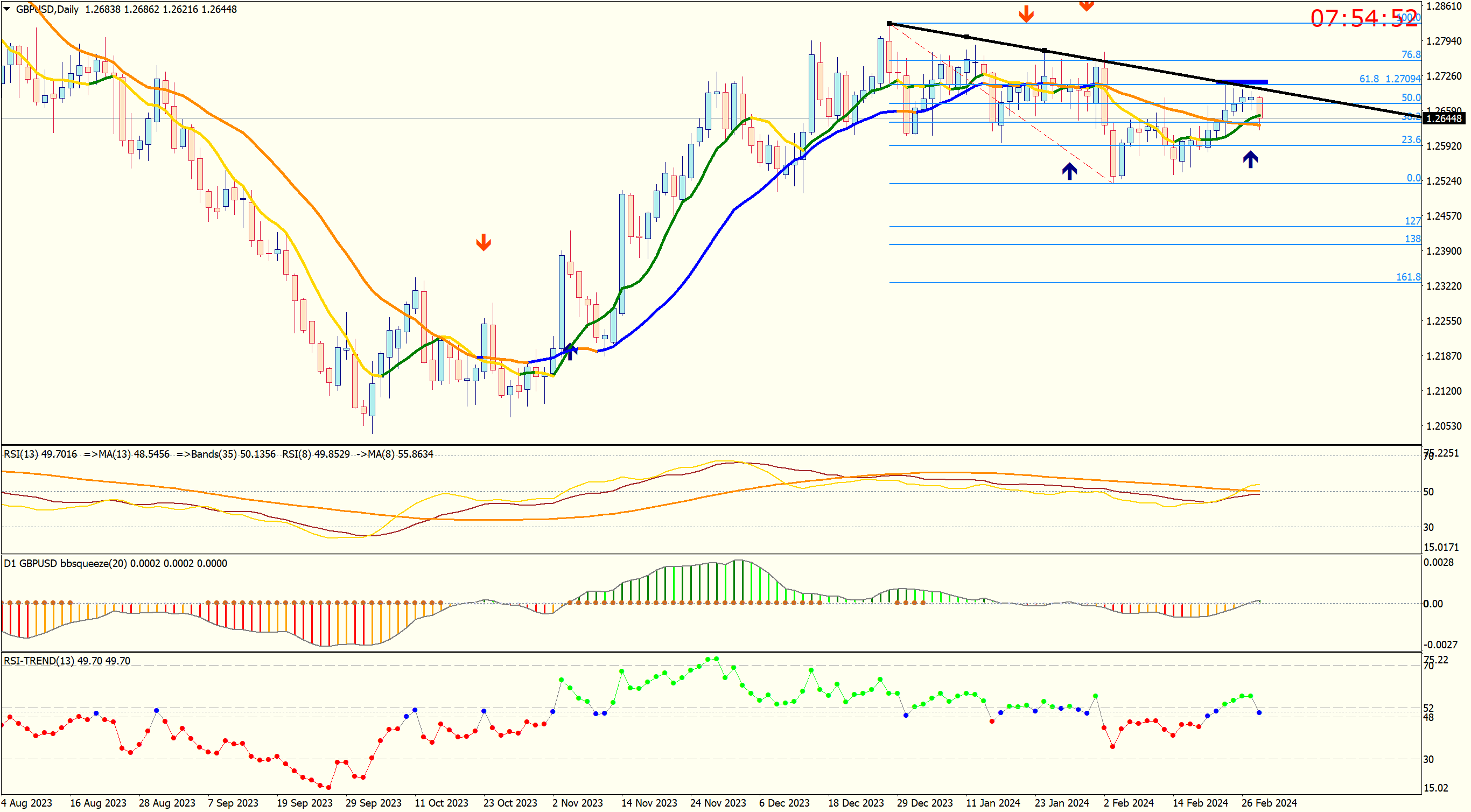The height and width of the screenshot is (812, 1471).
Task: Select the black trendline's starting anchor point
Action: click(889, 23)
